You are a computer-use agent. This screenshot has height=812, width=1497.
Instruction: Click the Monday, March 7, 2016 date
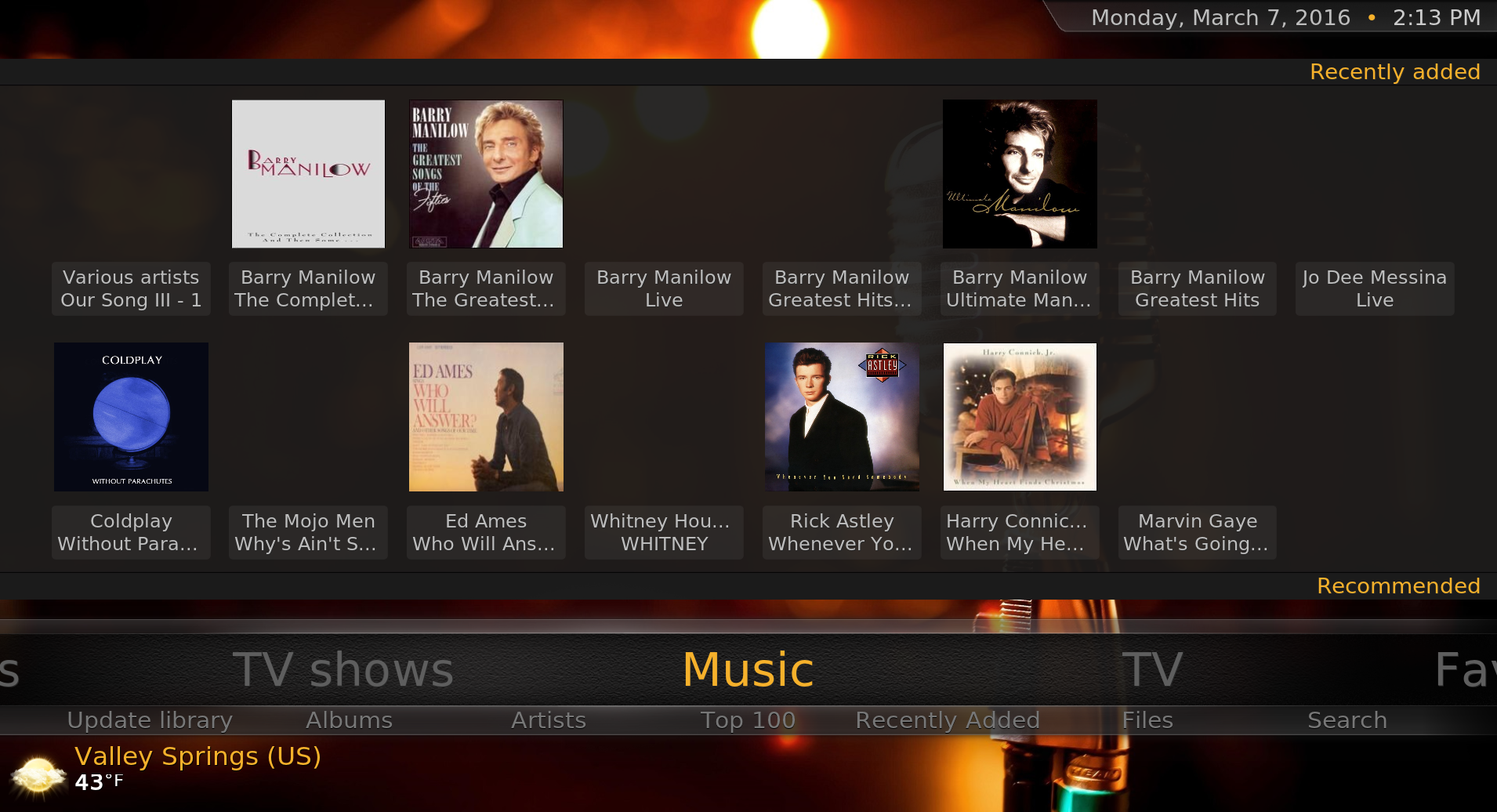pos(1220,17)
